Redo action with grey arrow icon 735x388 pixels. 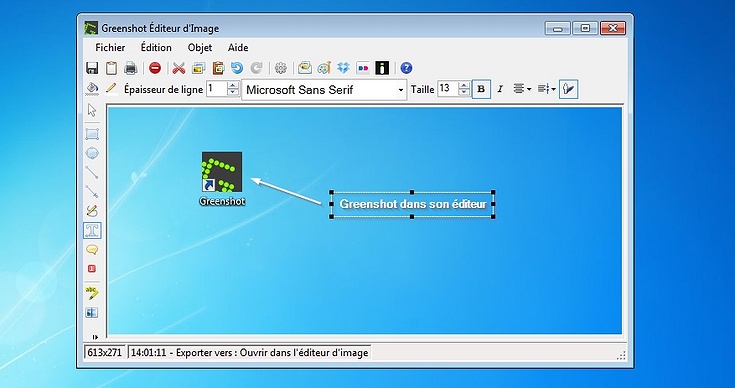pos(256,68)
